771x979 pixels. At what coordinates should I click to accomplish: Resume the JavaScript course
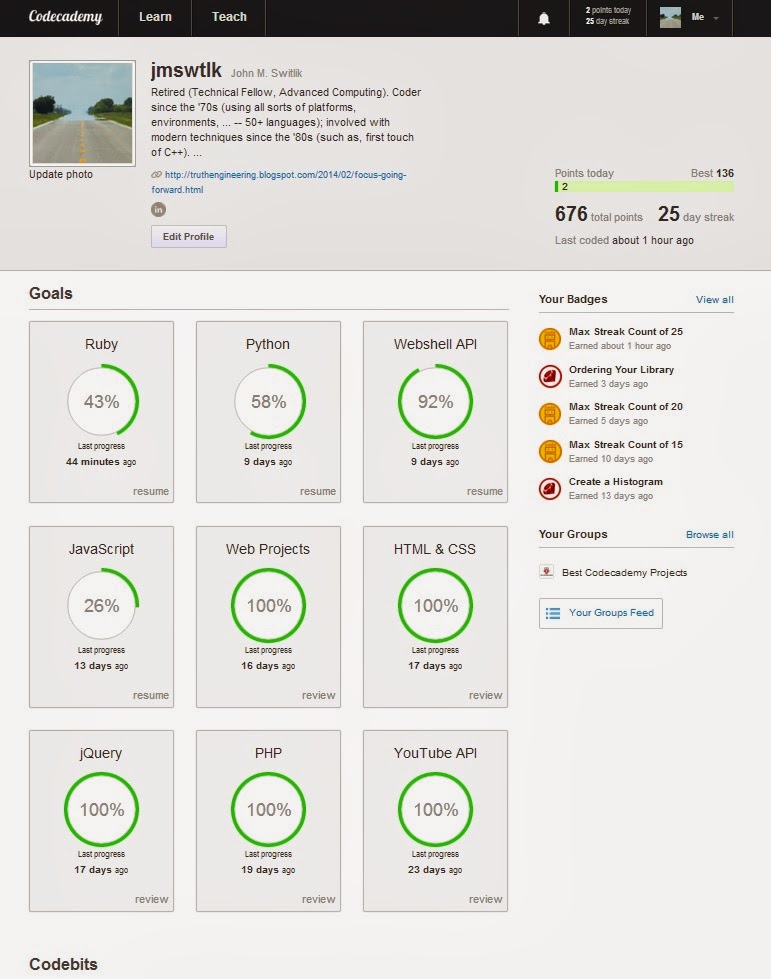coord(150,695)
